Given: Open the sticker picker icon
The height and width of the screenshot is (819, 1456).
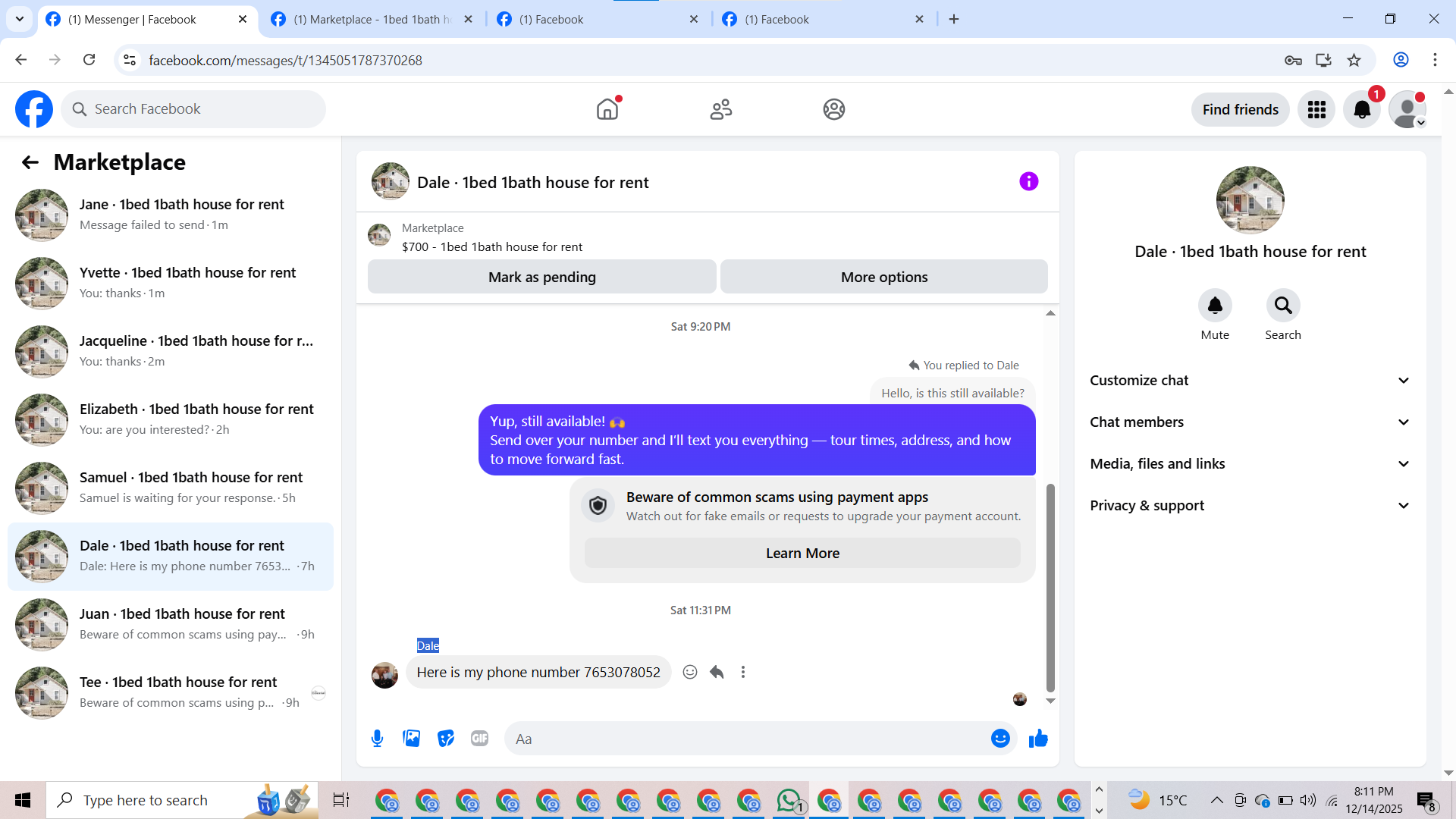Looking at the screenshot, I should point(446,739).
